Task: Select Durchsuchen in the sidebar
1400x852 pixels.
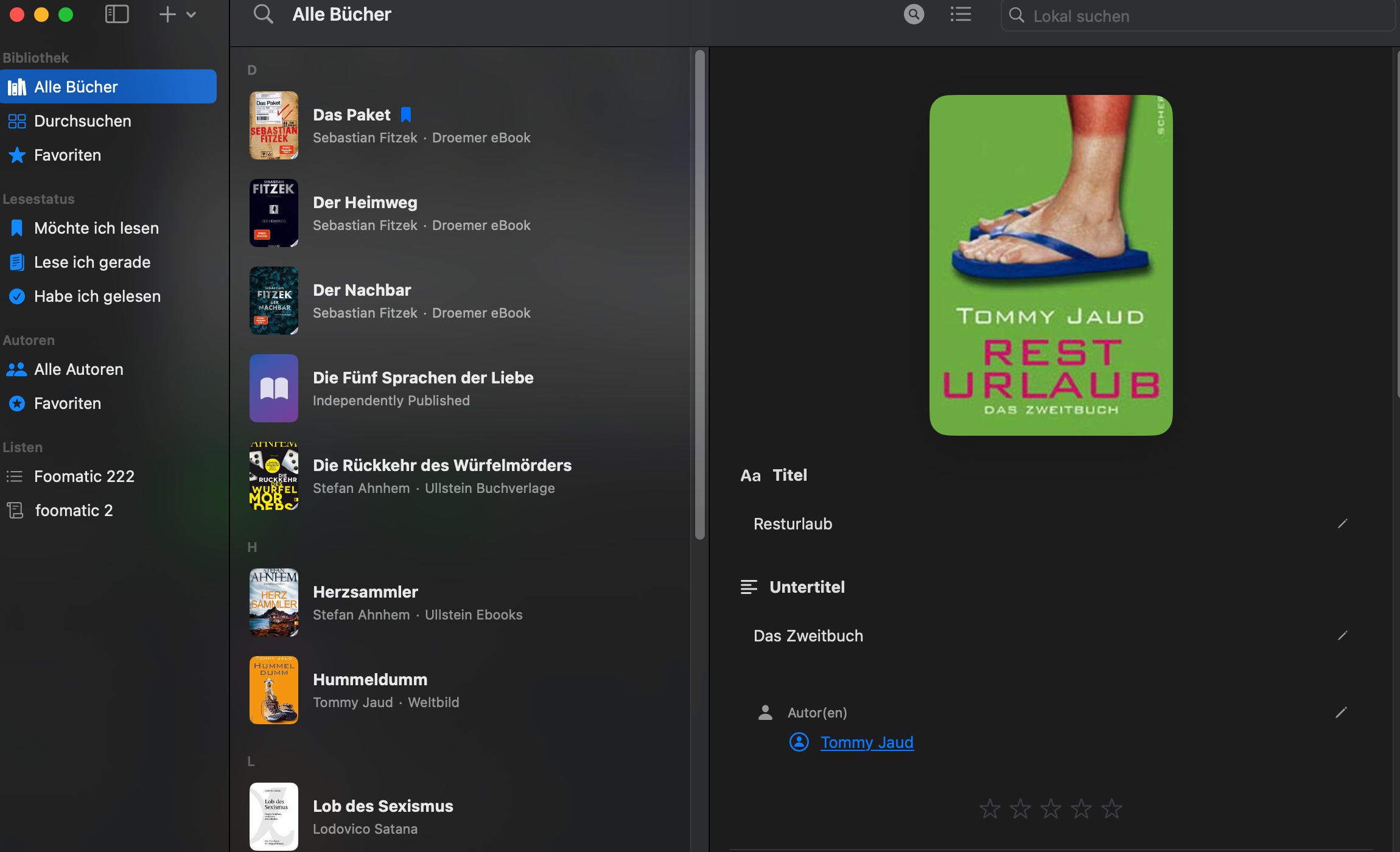Action: pyautogui.click(x=82, y=120)
